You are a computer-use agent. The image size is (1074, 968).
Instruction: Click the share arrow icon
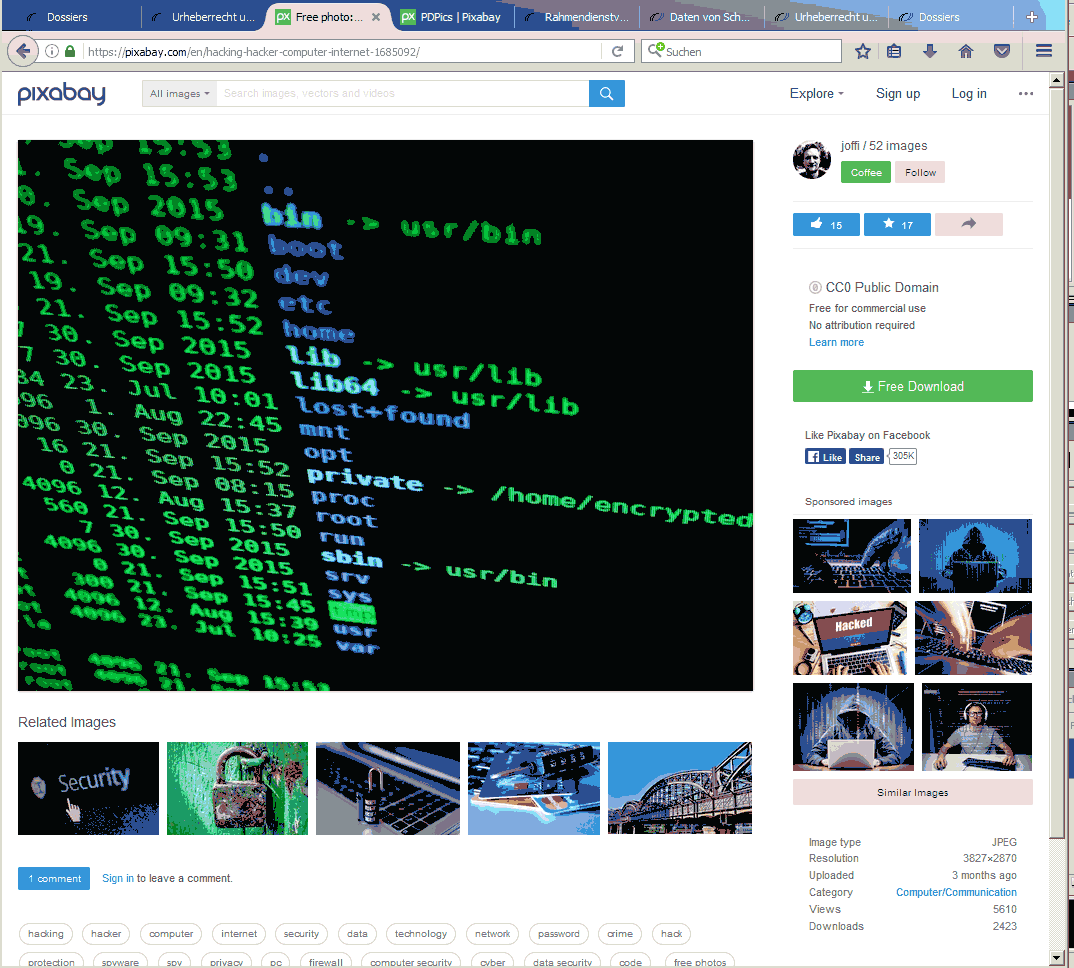[969, 224]
